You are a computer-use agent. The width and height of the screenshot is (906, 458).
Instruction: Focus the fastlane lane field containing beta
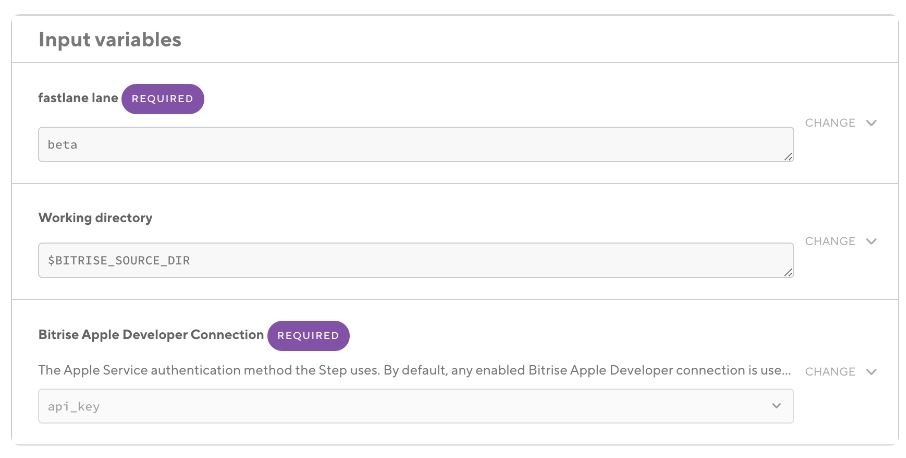(x=415, y=144)
